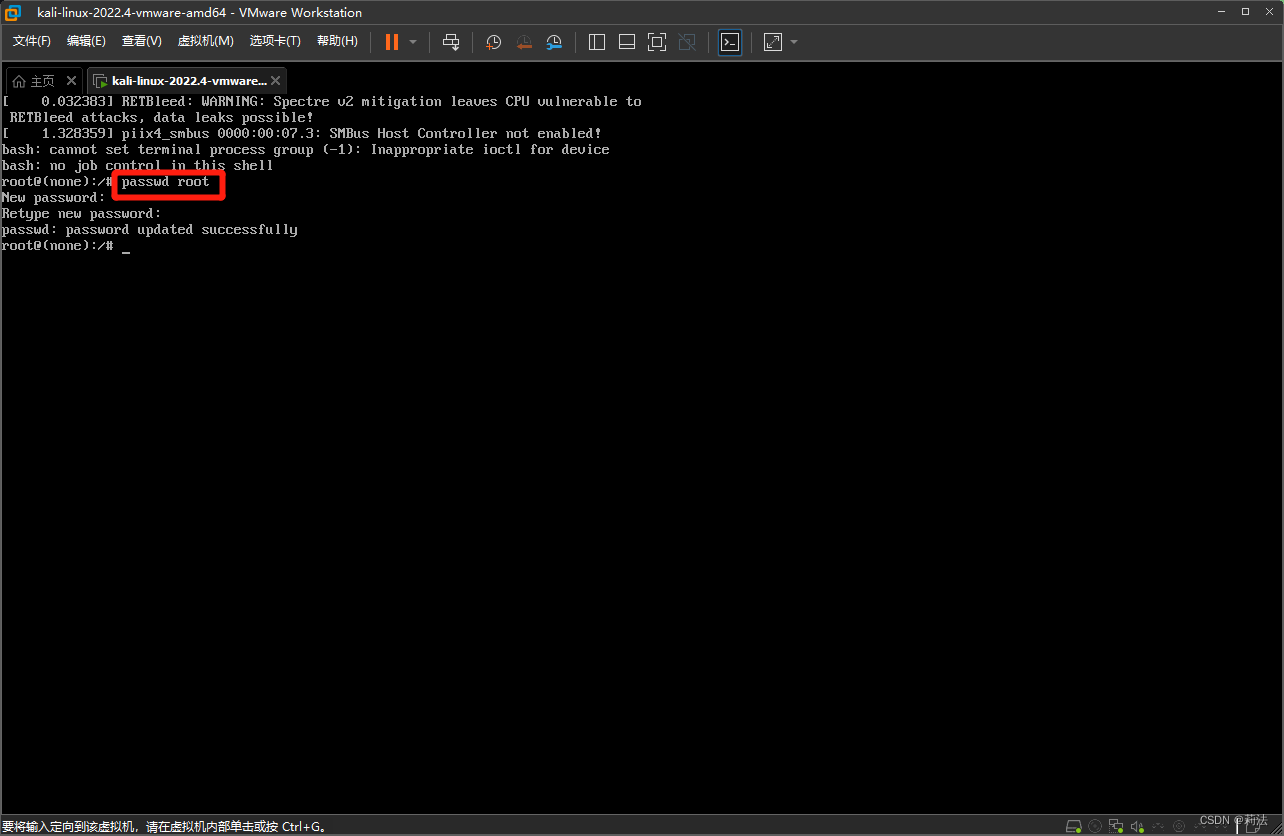Open the 虚拟机(M) menu
Screen dimensions: 1284x836
(205, 41)
